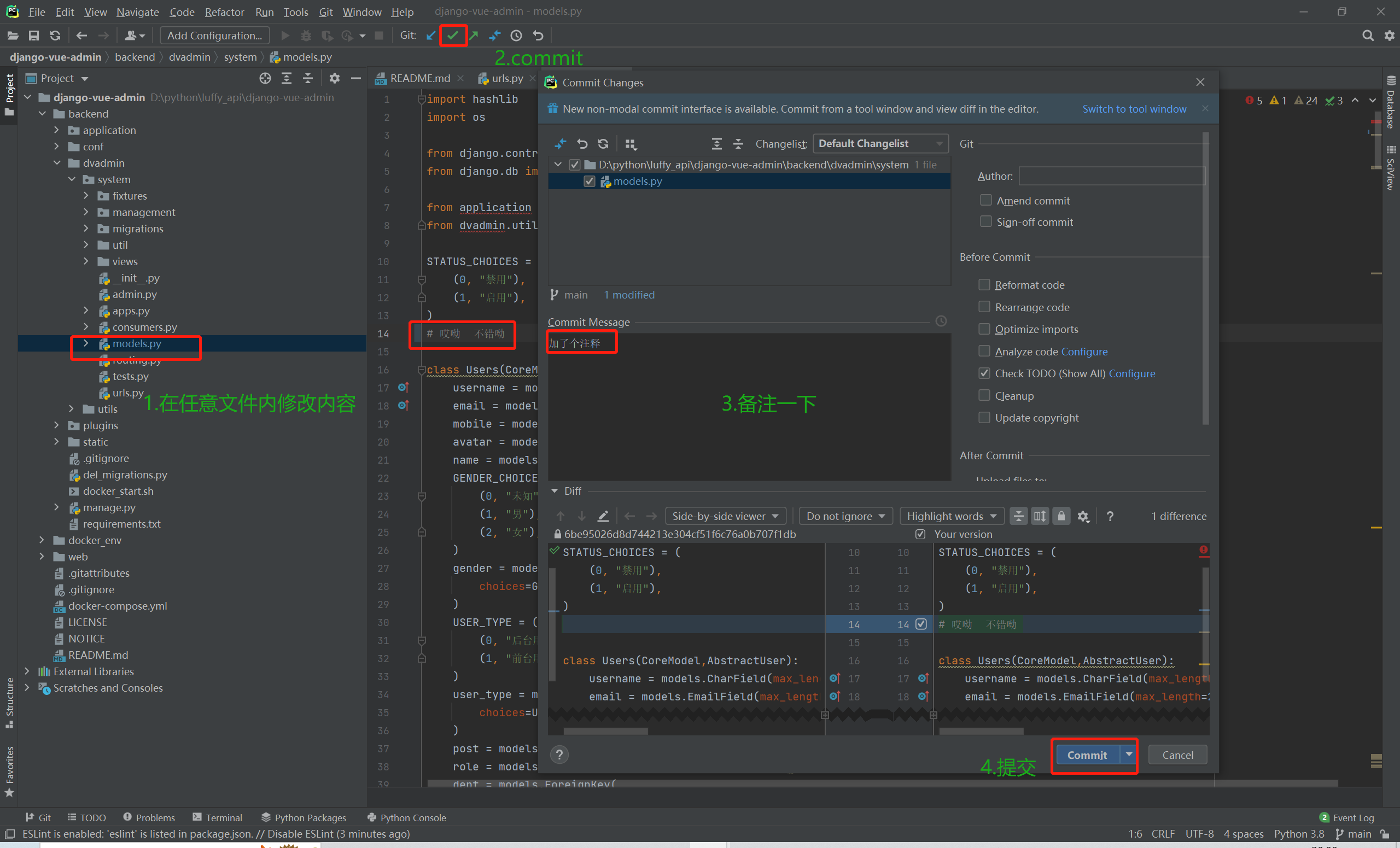This screenshot has height=848, width=1400.
Task: Enable the Optimize imports checkbox
Action: [984, 329]
